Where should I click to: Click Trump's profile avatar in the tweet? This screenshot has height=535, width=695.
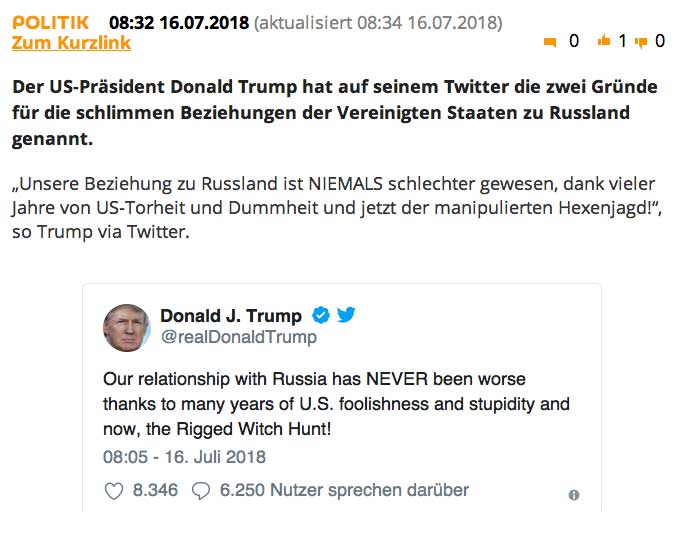(127, 327)
